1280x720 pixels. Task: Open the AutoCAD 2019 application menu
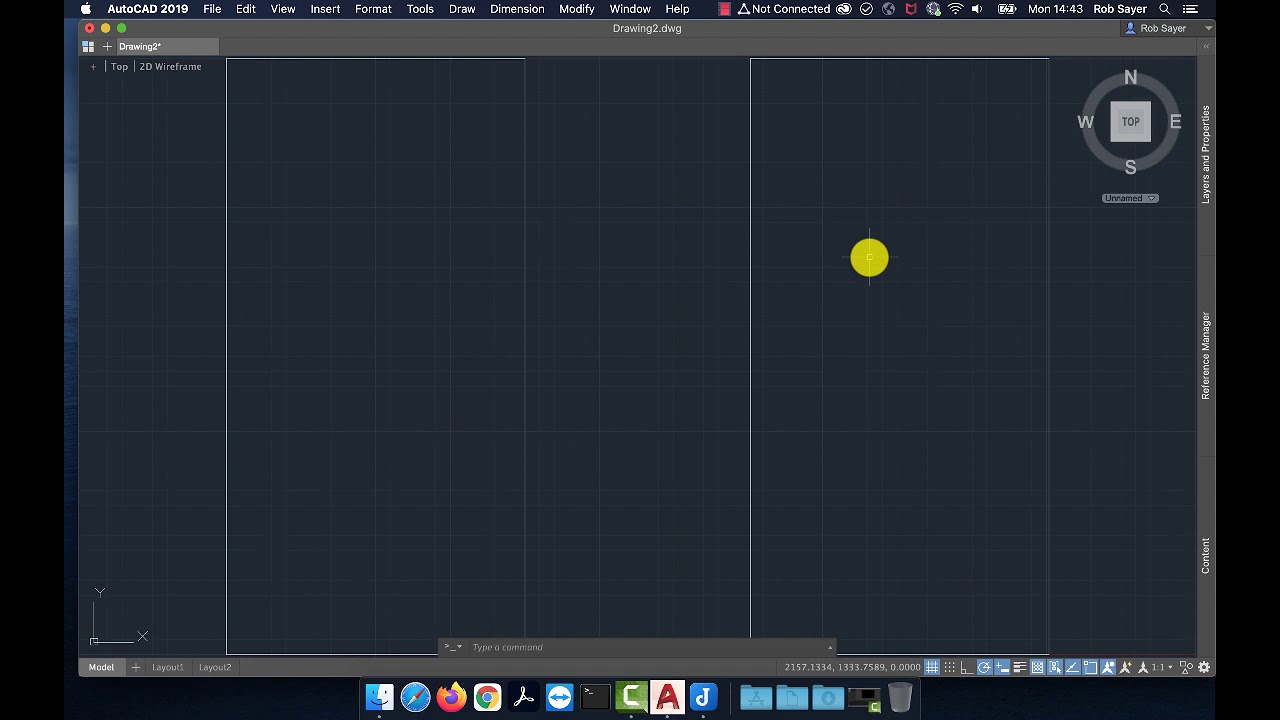pyautogui.click(x=148, y=9)
